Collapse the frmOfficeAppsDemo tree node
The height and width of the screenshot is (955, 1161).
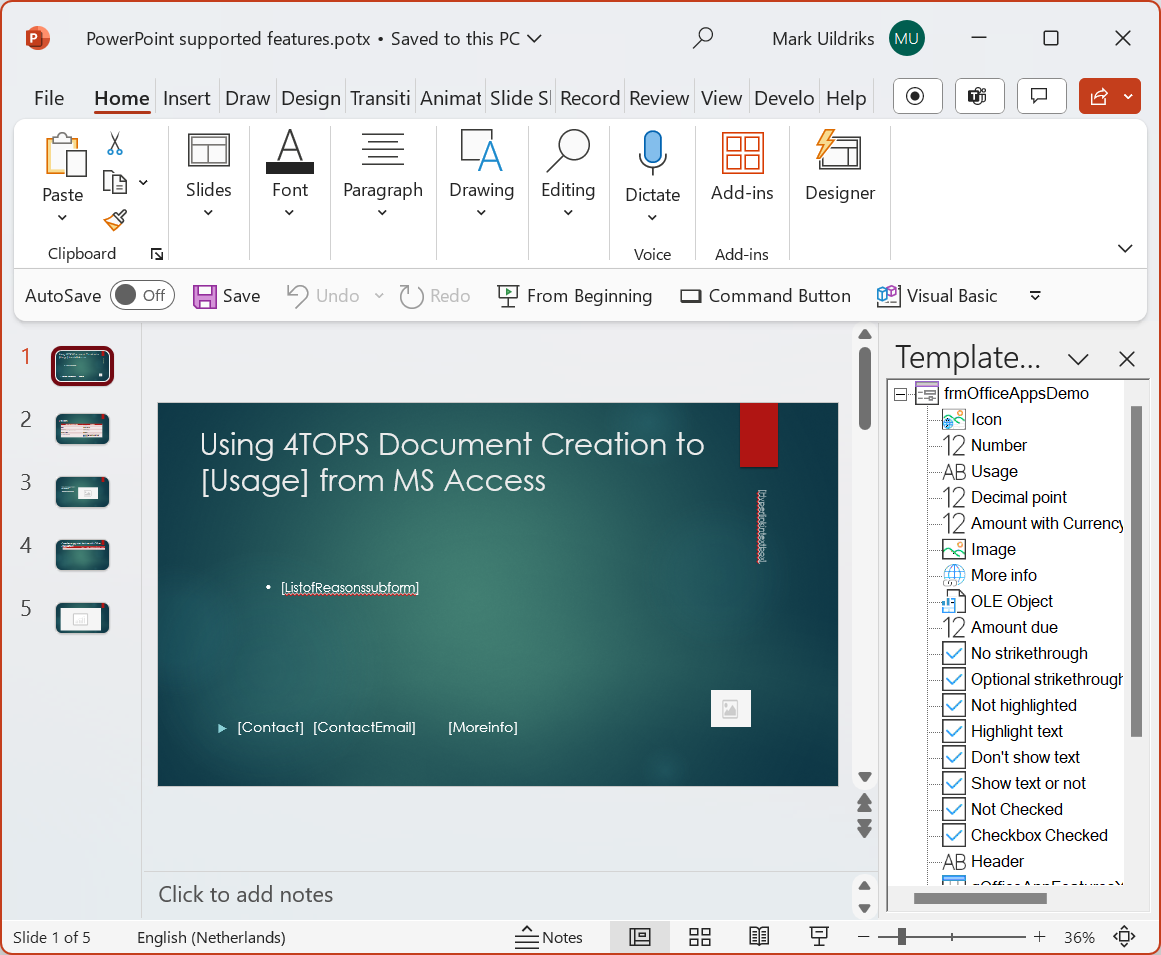899,393
